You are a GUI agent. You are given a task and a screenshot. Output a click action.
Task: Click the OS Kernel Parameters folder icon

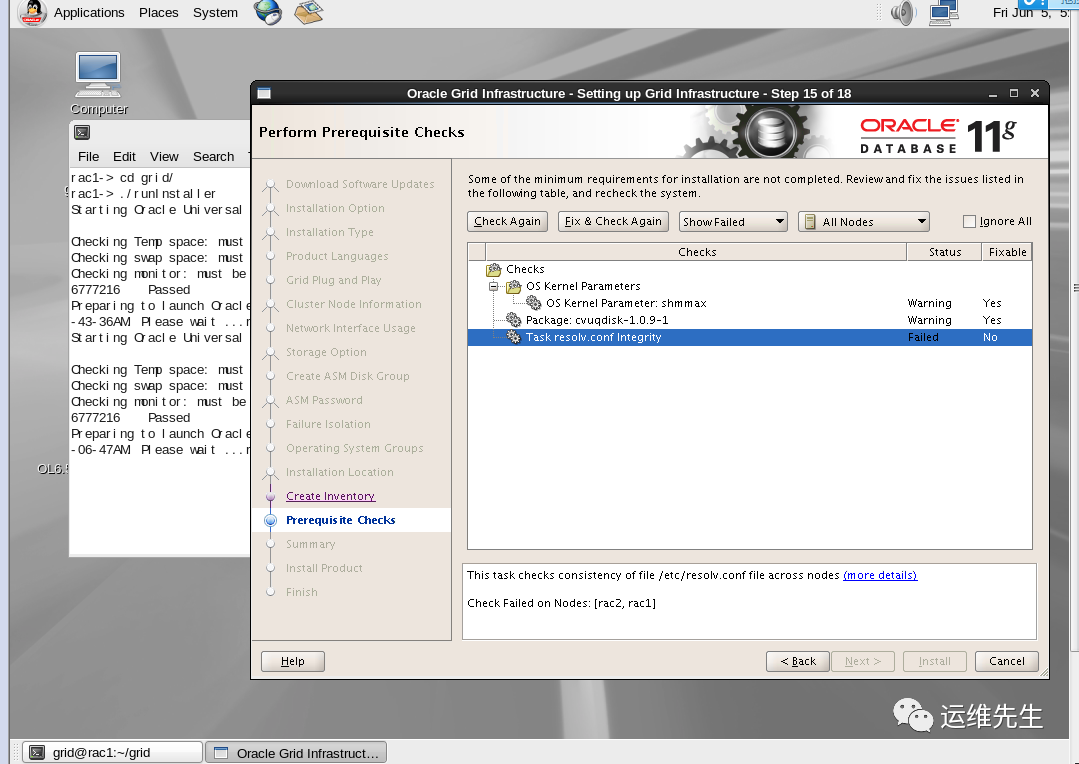514,286
